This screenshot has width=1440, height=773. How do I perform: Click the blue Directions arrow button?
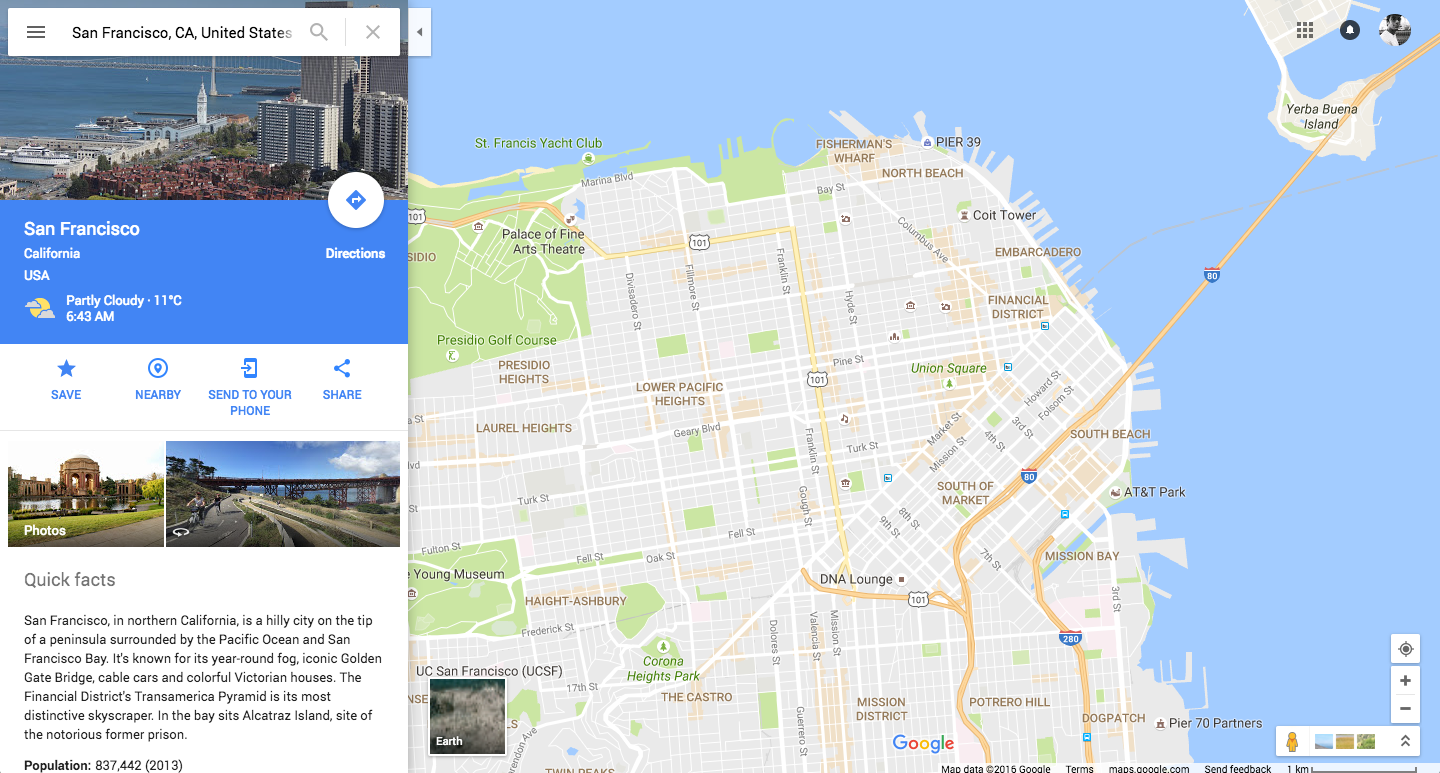pos(356,200)
